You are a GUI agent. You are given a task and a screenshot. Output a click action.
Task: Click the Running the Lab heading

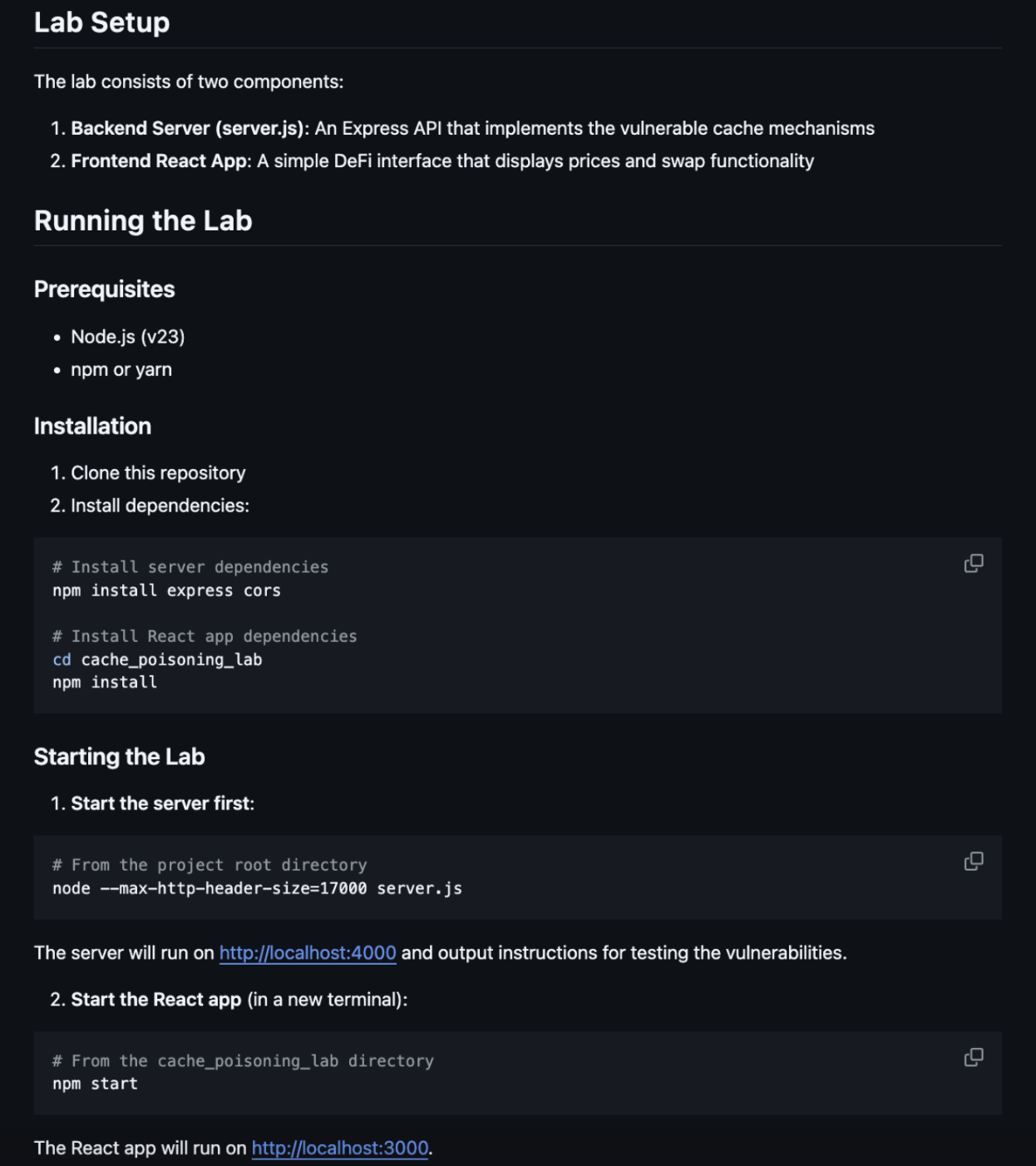tap(143, 221)
